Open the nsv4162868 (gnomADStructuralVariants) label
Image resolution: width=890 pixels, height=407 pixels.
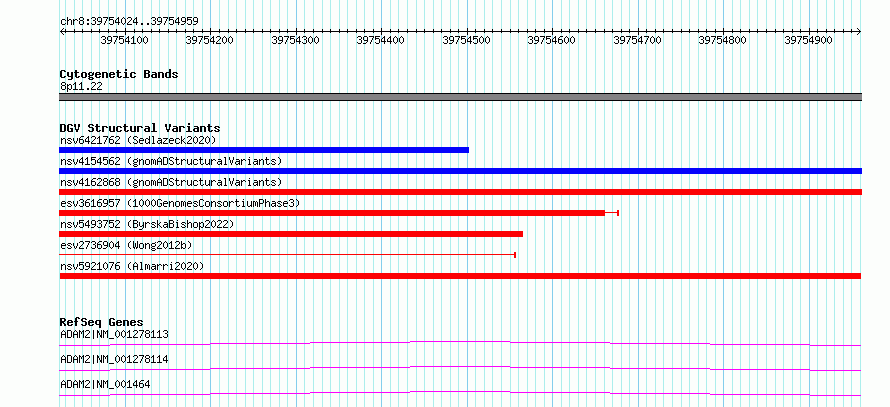[171, 182]
